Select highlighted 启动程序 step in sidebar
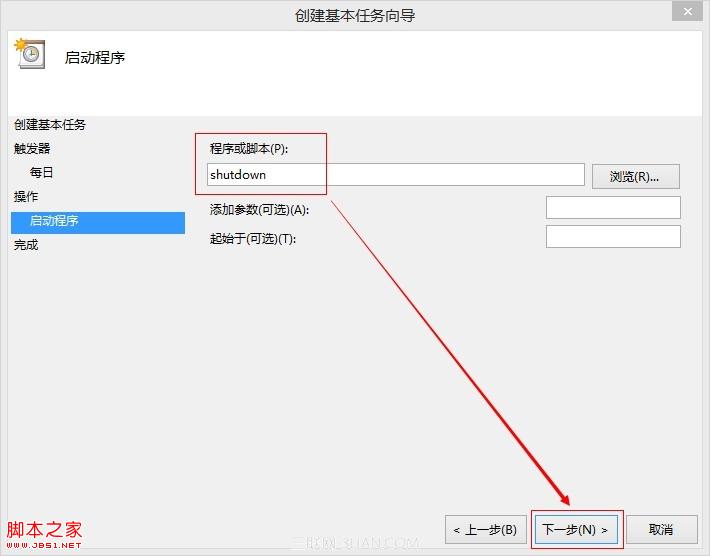The width and height of the screenshot is (710, 556). [98, 222]
